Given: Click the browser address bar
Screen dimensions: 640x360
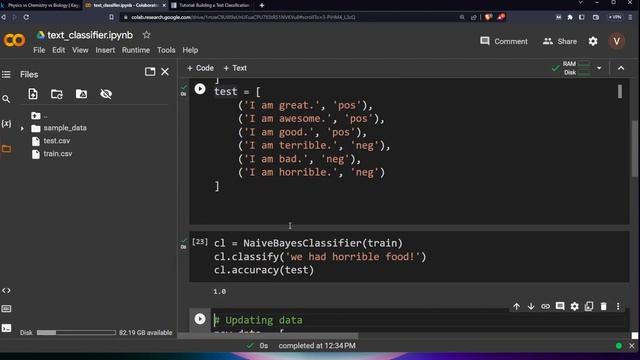Looking at the screenshot, I should (286, 17).
